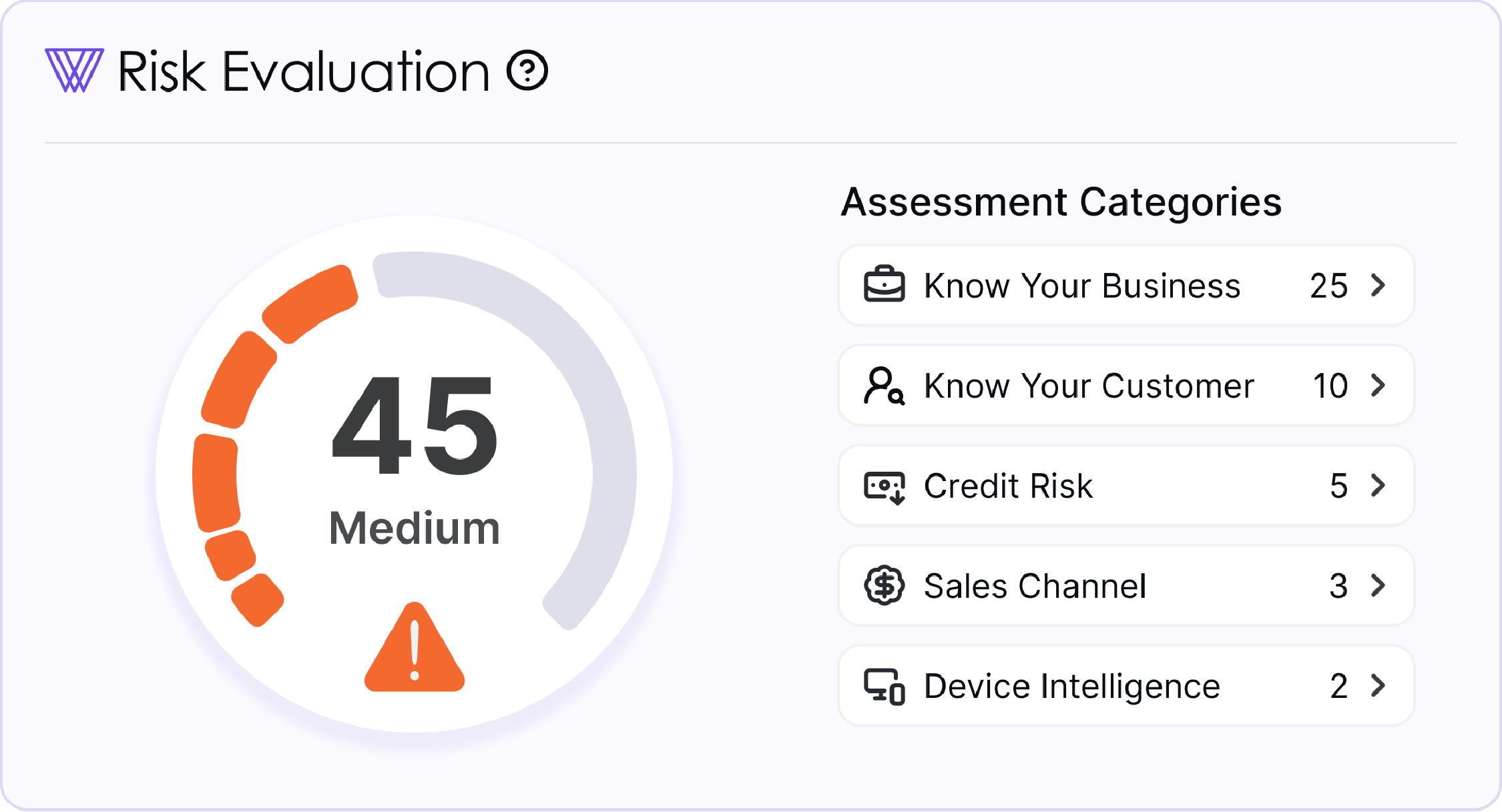Expand Know Your Business chevron arrow

point(1378,285)
